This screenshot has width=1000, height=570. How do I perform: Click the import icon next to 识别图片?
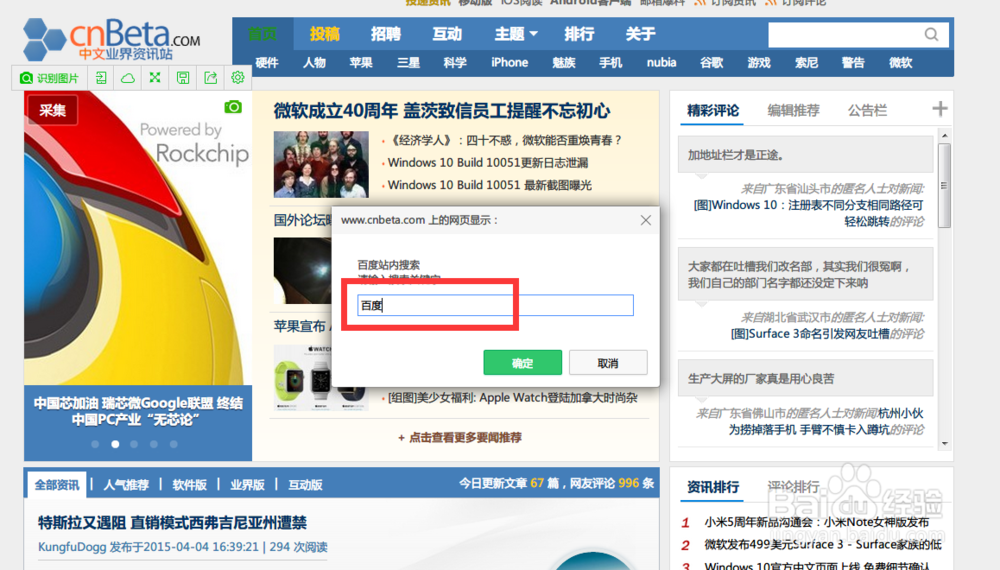tap(101, 78)
